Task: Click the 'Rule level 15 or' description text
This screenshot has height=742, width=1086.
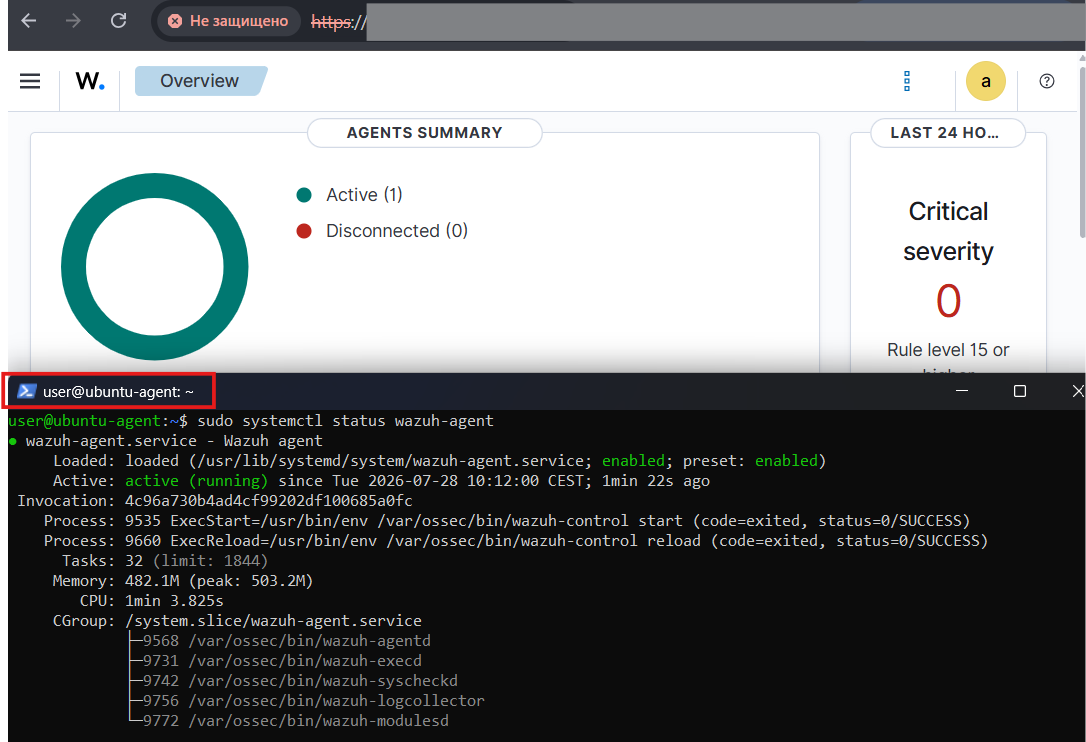Action: click(x=948, y=350)
